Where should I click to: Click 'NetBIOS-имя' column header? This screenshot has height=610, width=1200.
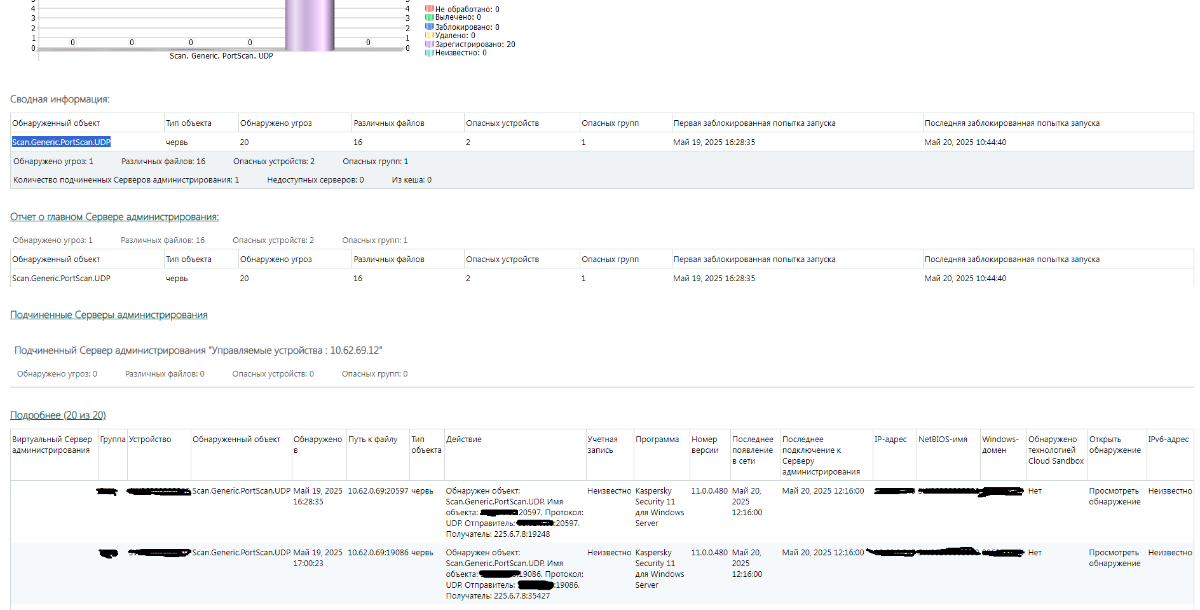942,439
